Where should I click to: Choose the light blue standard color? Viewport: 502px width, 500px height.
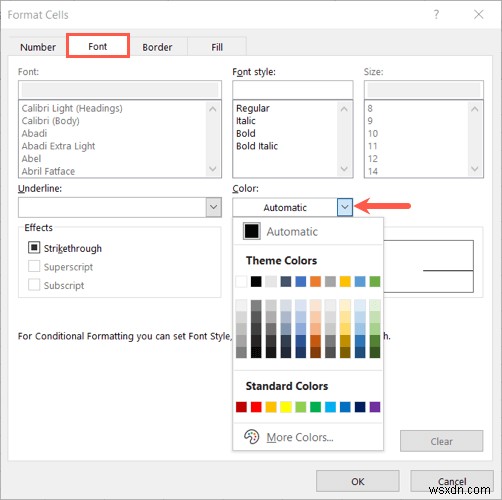[330, 407]
